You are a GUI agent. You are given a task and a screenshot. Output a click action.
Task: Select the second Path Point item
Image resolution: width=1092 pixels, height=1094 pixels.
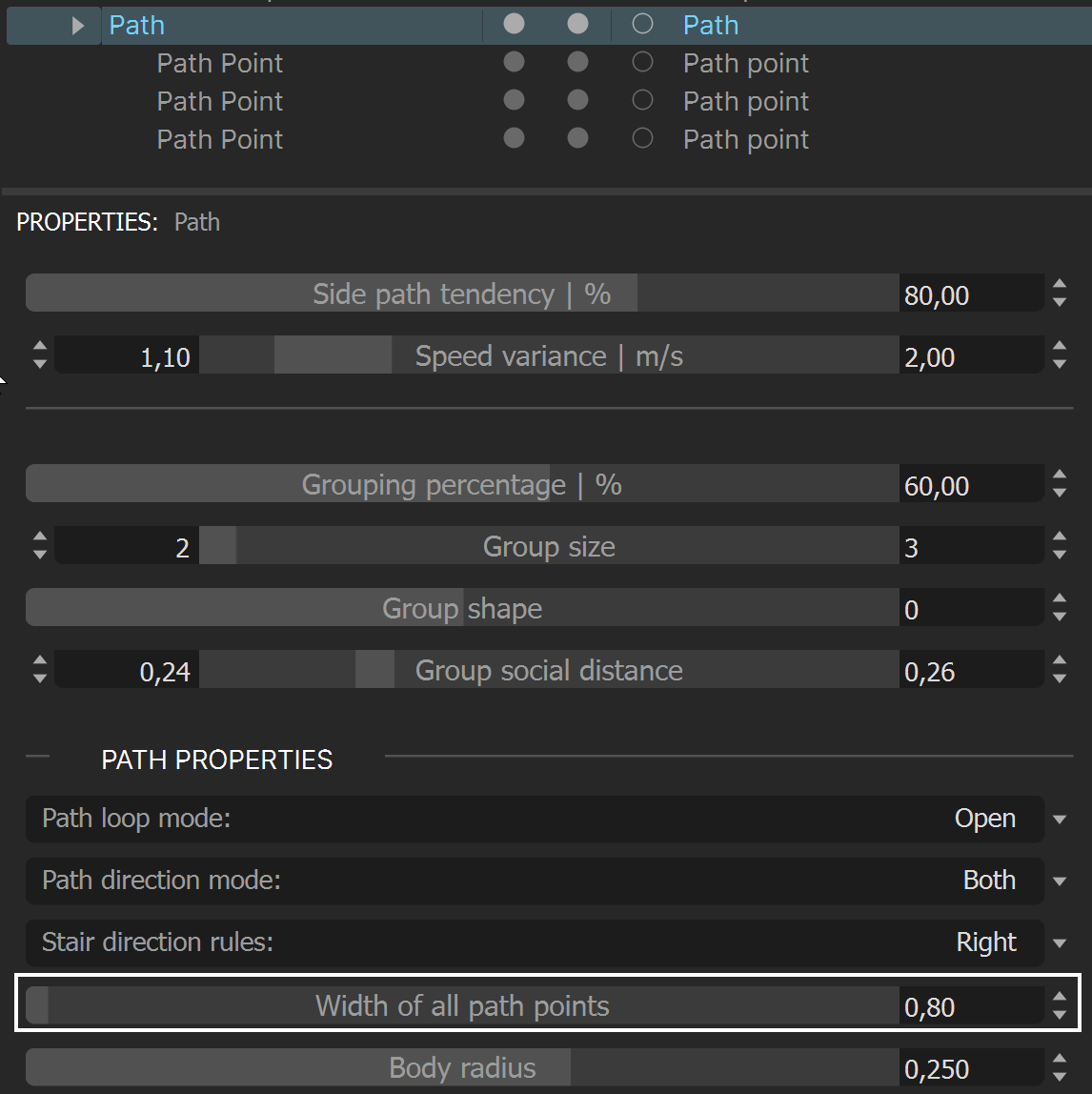click(x=220, y=101)
